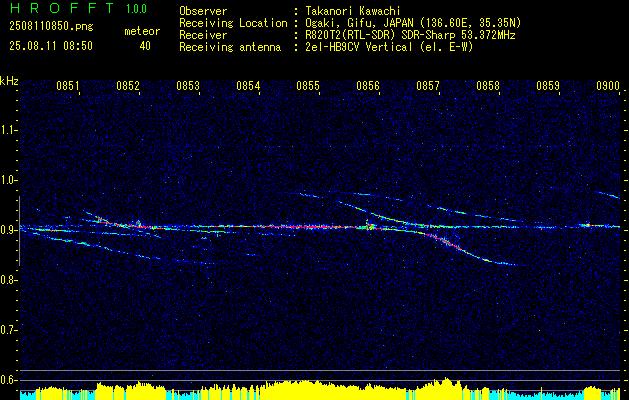629x400 pixels.
Task: Click the 0.8 frequency axis label
Action: (x=8, y=280)
